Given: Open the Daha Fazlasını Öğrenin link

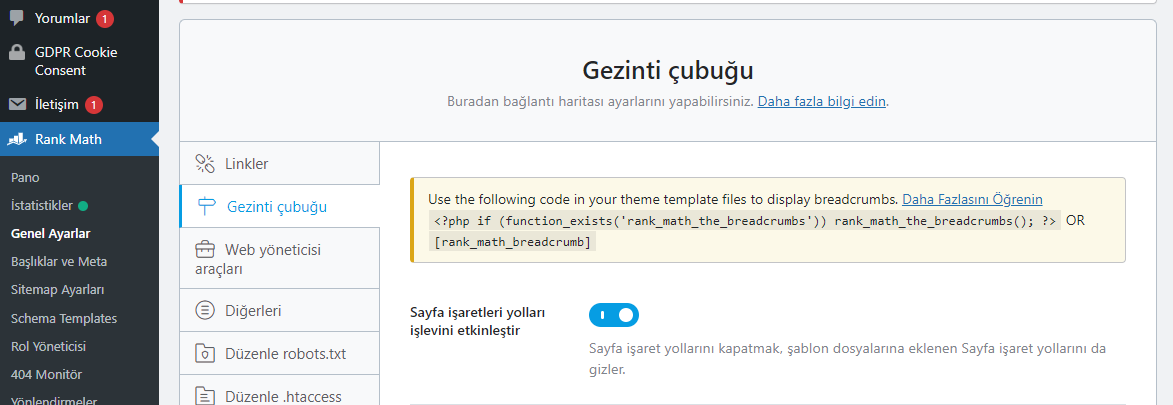Looking at the screenshot, I should pos(972,199).
